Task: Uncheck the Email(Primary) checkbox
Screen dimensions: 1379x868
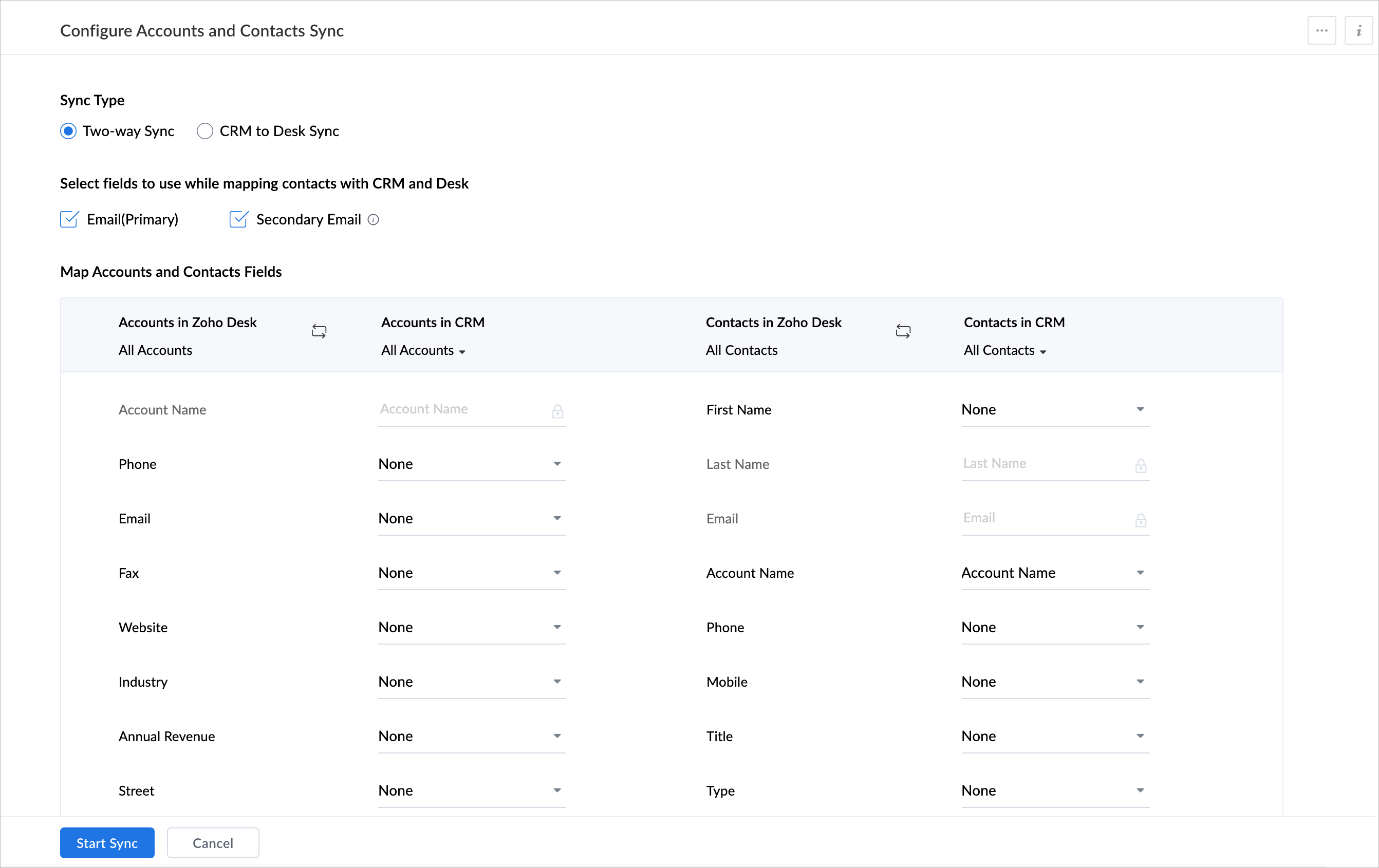Action: (69, 219)
